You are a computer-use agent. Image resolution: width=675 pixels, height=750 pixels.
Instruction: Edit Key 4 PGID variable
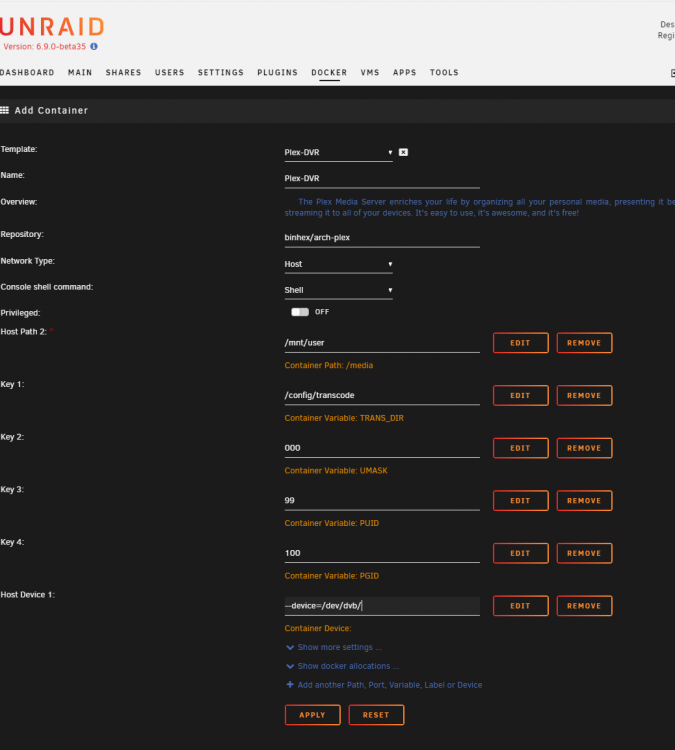pyautogui.click(x=520, y=553)
